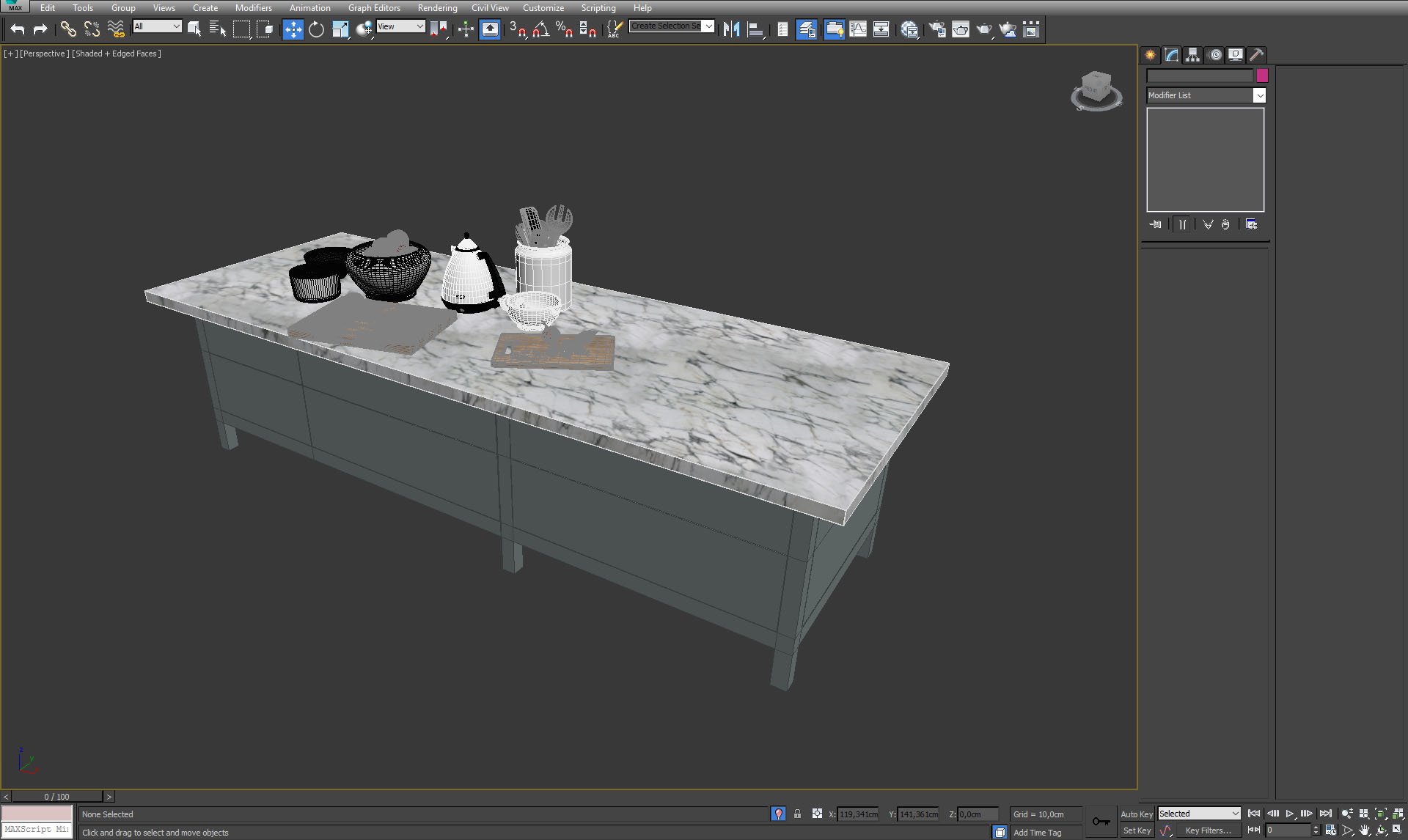Open Shaded + Edged Faces shading menu
This screenshot has height=840, width=1408.
pyautogui.click(x=117, y=54)
